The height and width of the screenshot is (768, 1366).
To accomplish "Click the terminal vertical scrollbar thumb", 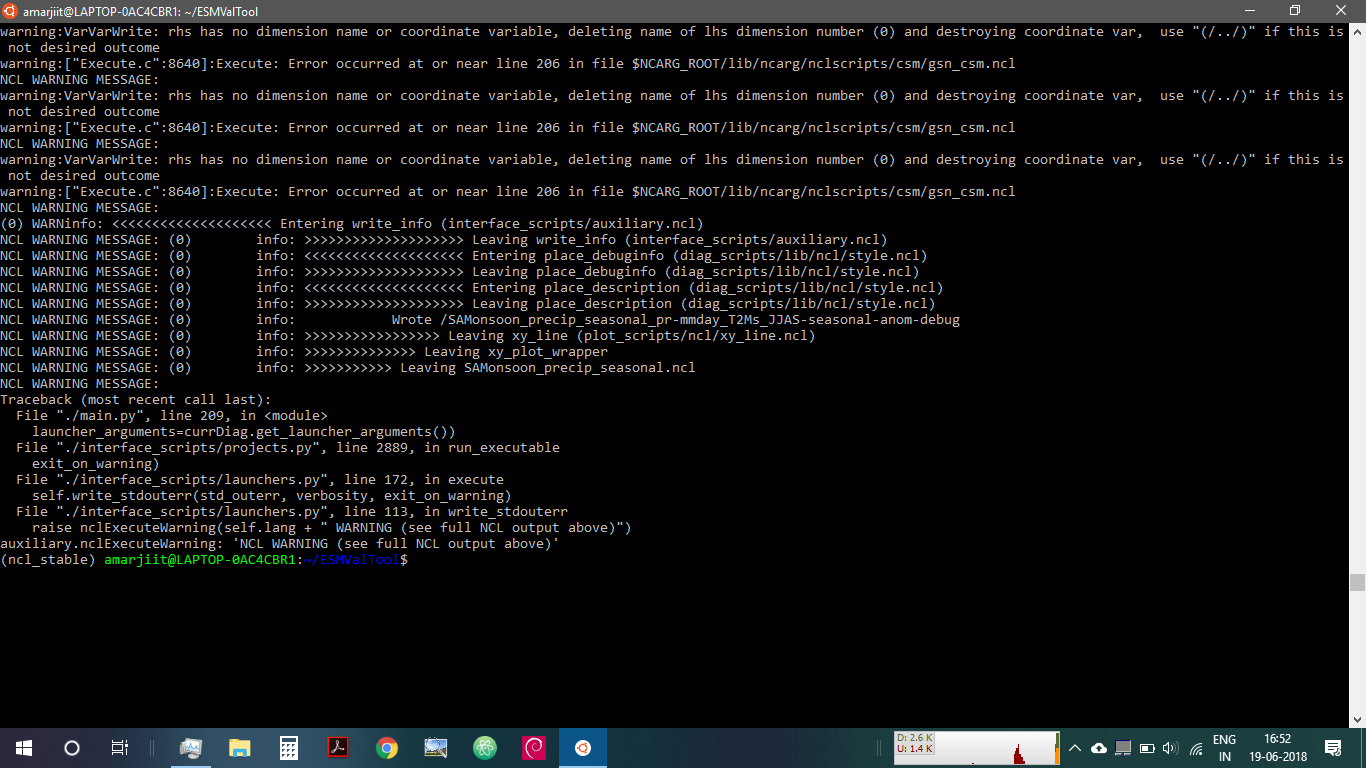I will 1357,582.
